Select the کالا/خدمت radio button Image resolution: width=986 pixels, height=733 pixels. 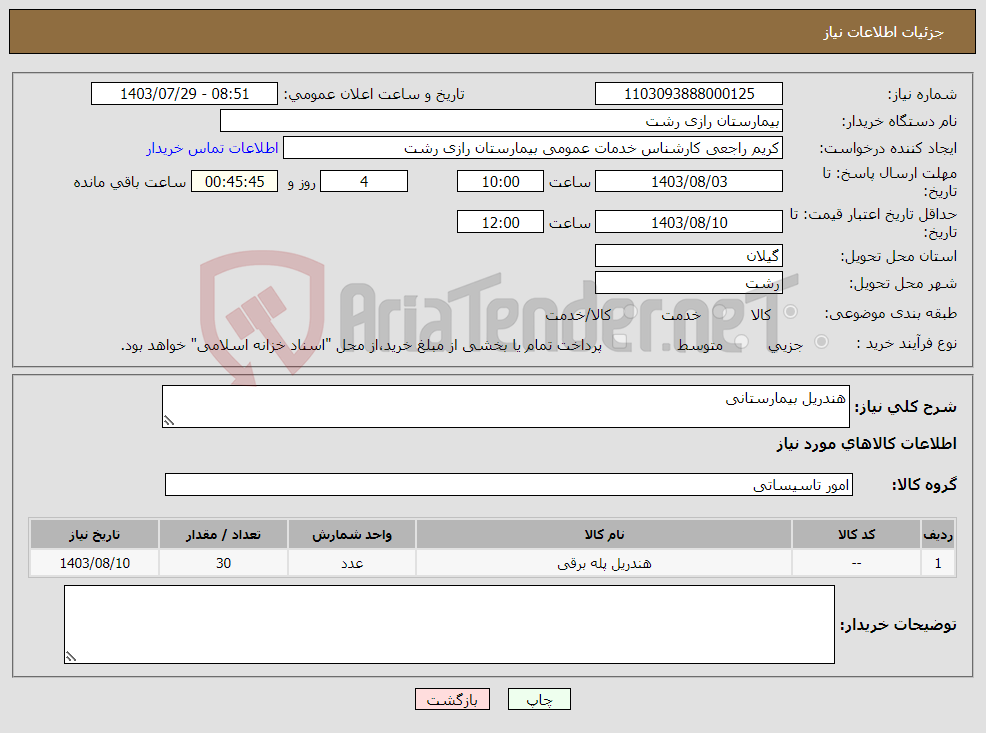[631, 311]
